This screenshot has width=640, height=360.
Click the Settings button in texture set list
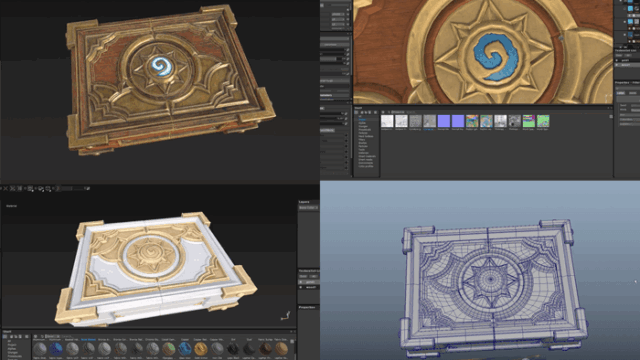(x=314, y=276)
